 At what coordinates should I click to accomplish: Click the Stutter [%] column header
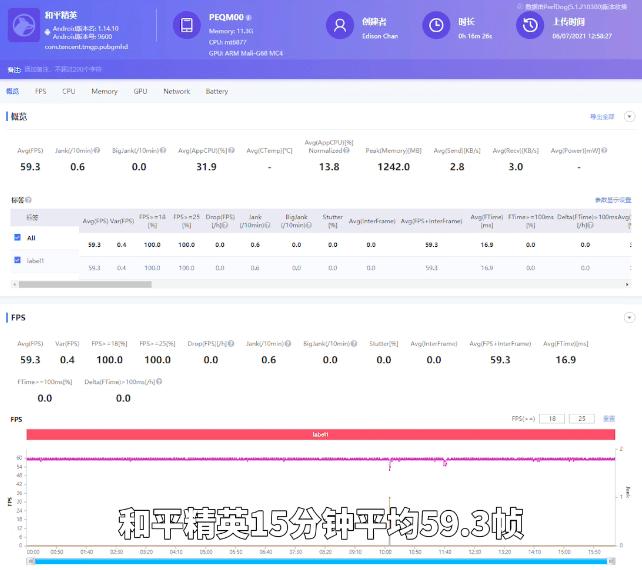coord(332,221)
